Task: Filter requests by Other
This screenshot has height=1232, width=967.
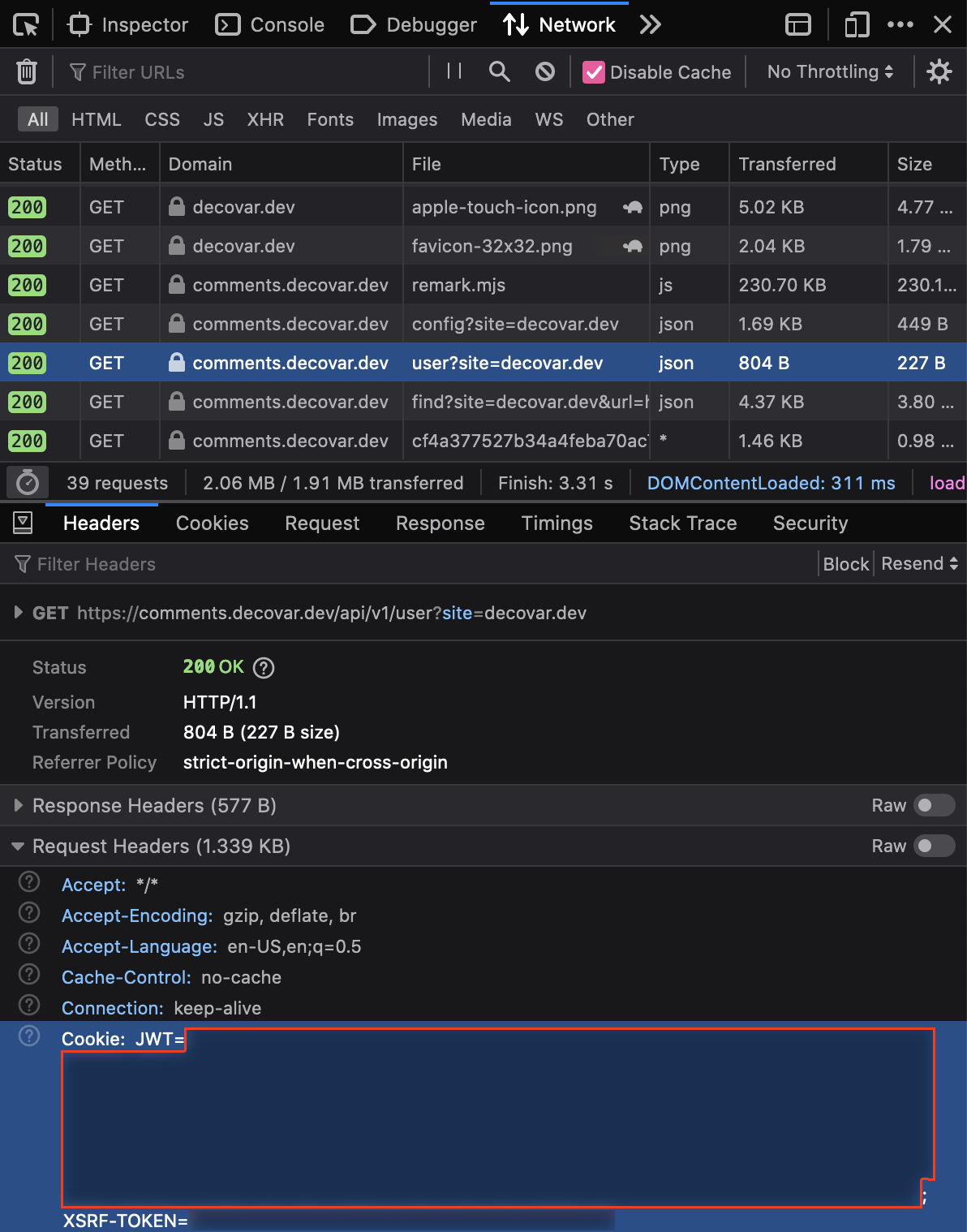Action: (610, 119)
